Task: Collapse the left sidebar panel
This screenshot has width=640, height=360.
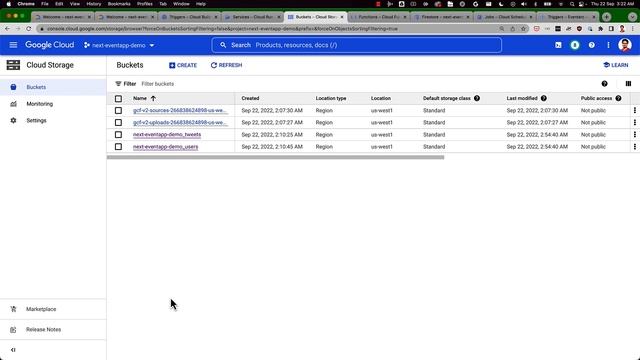Action: tap(13, 350)
